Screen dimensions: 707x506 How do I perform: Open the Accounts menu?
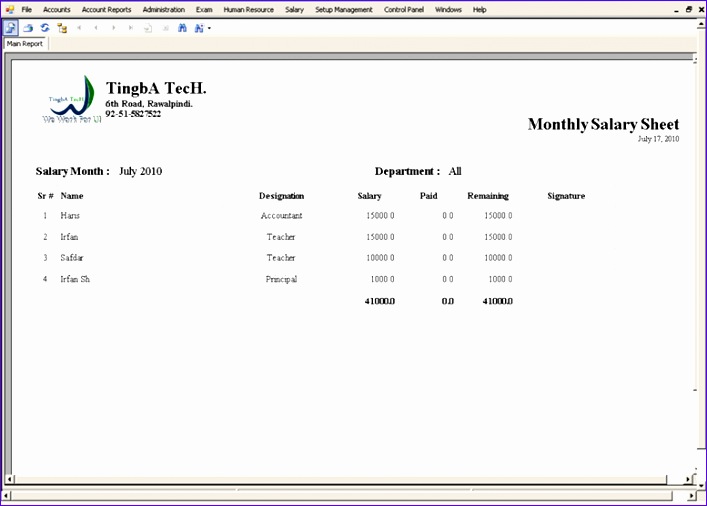(56, 9)
